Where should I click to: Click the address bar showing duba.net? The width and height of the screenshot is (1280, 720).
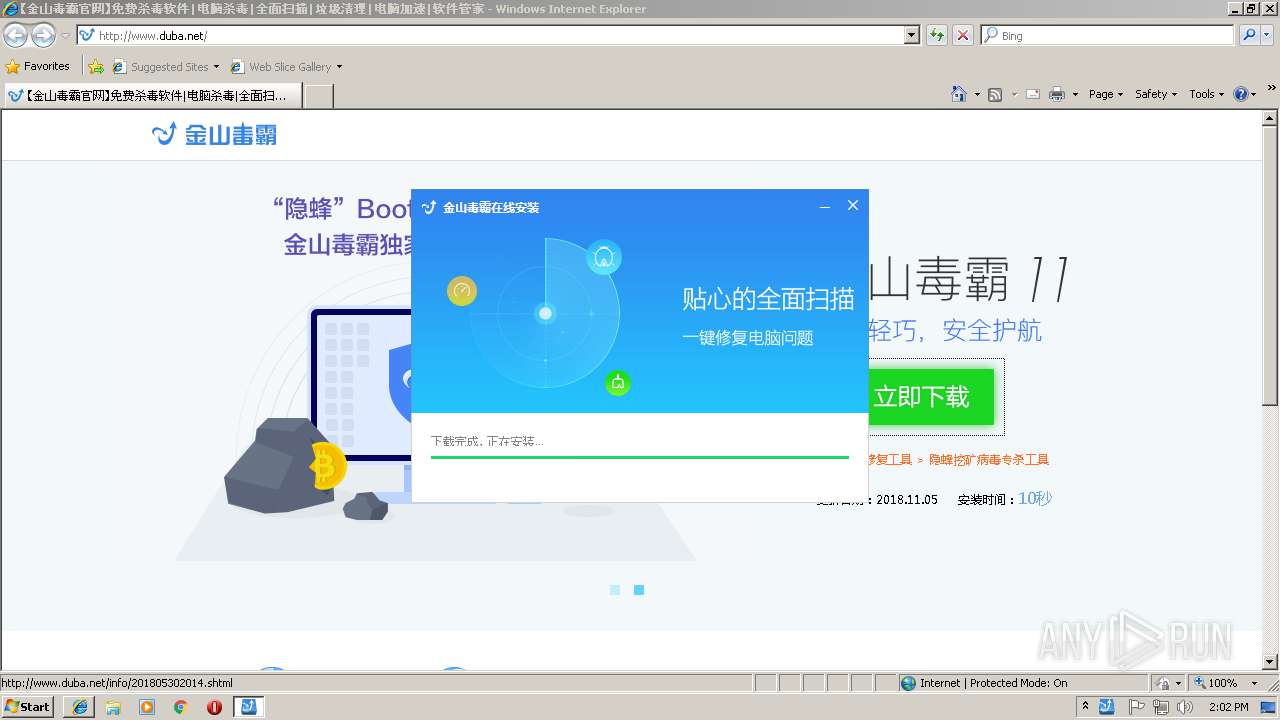coord(490,35)
